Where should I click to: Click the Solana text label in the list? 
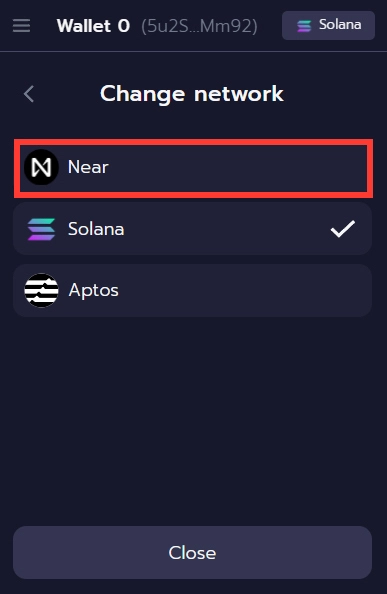click(x=96, y=229)
